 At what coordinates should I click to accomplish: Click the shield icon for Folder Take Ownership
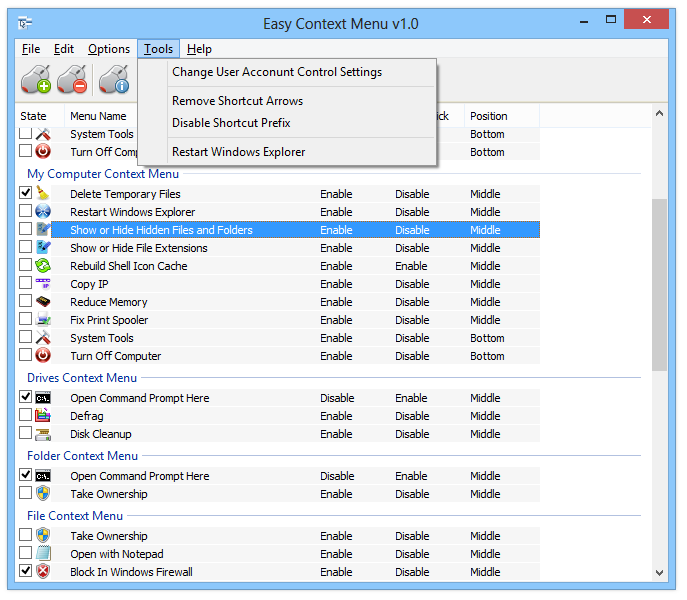pos(43,493)
